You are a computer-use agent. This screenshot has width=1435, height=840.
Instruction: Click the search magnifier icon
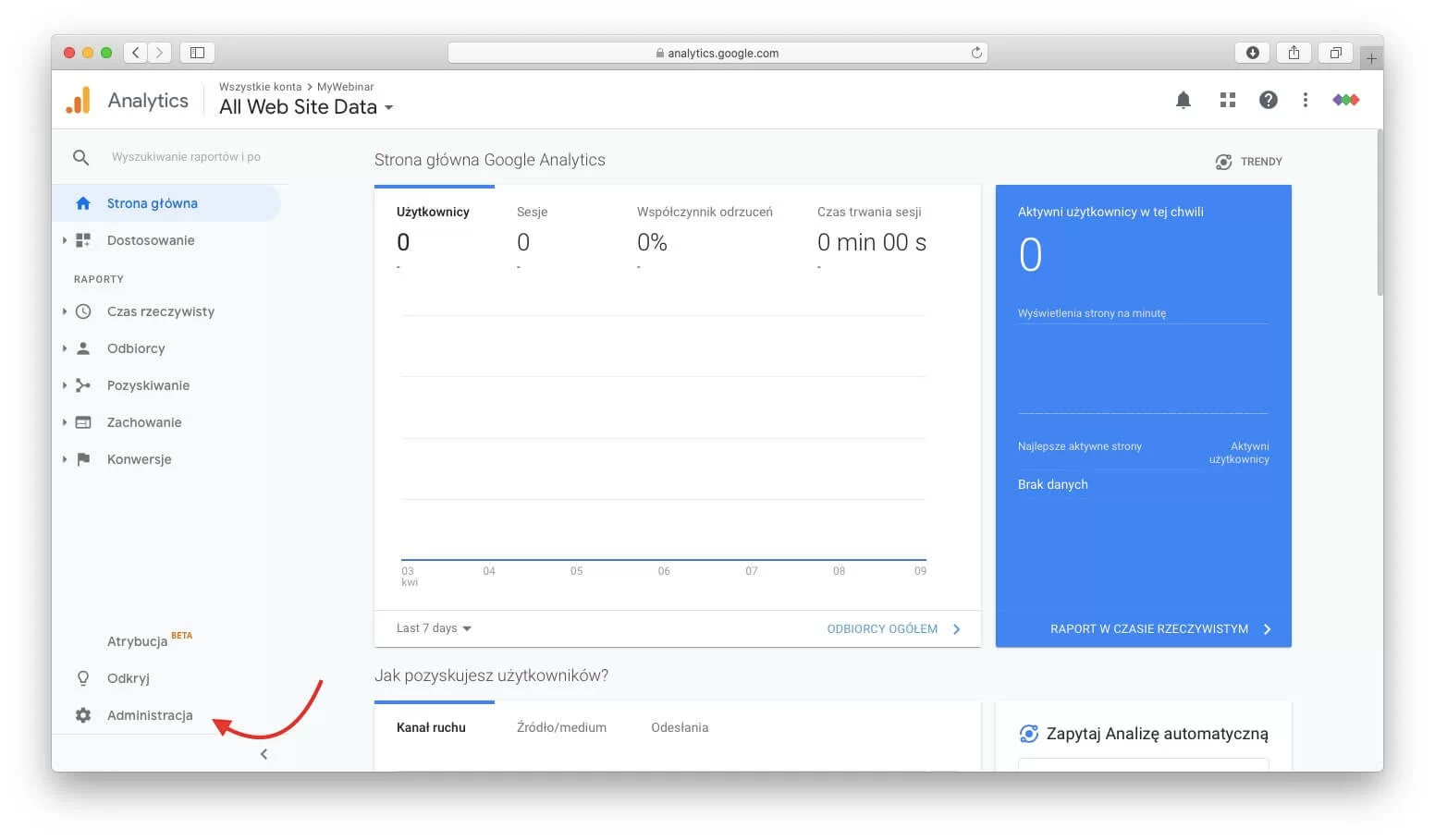(x=81, y=157)
